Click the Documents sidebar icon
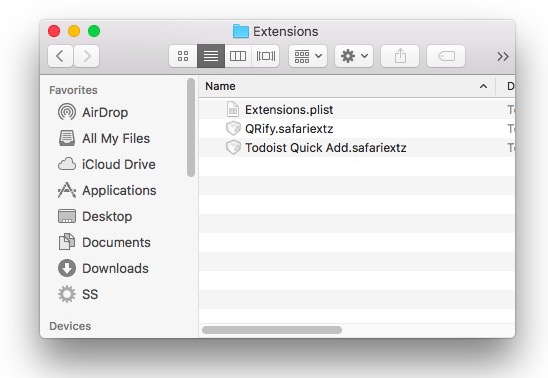Image resolution: width=548 pixels, height=378 pixels. 67,242
